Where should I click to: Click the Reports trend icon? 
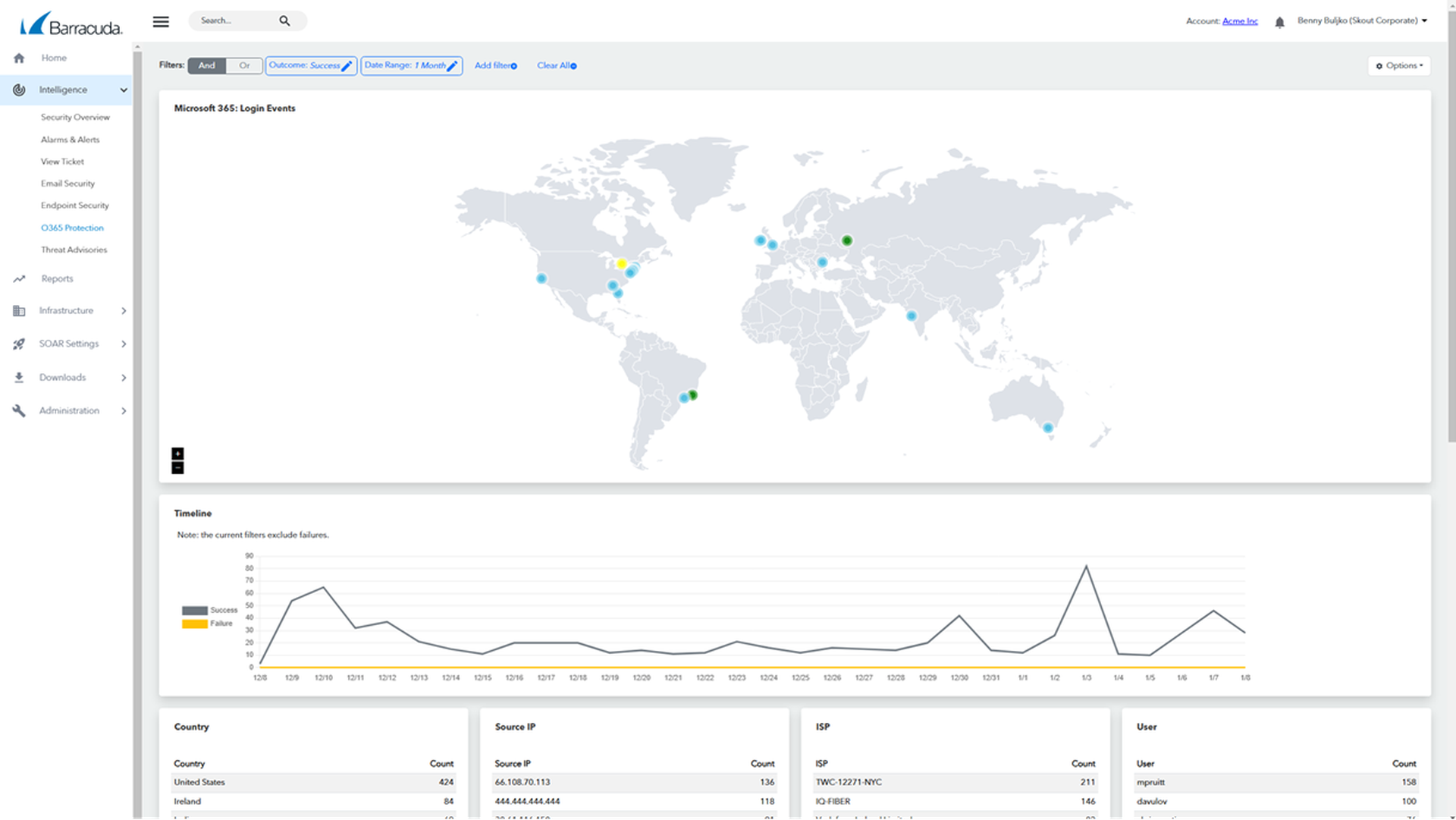[19, 279]
